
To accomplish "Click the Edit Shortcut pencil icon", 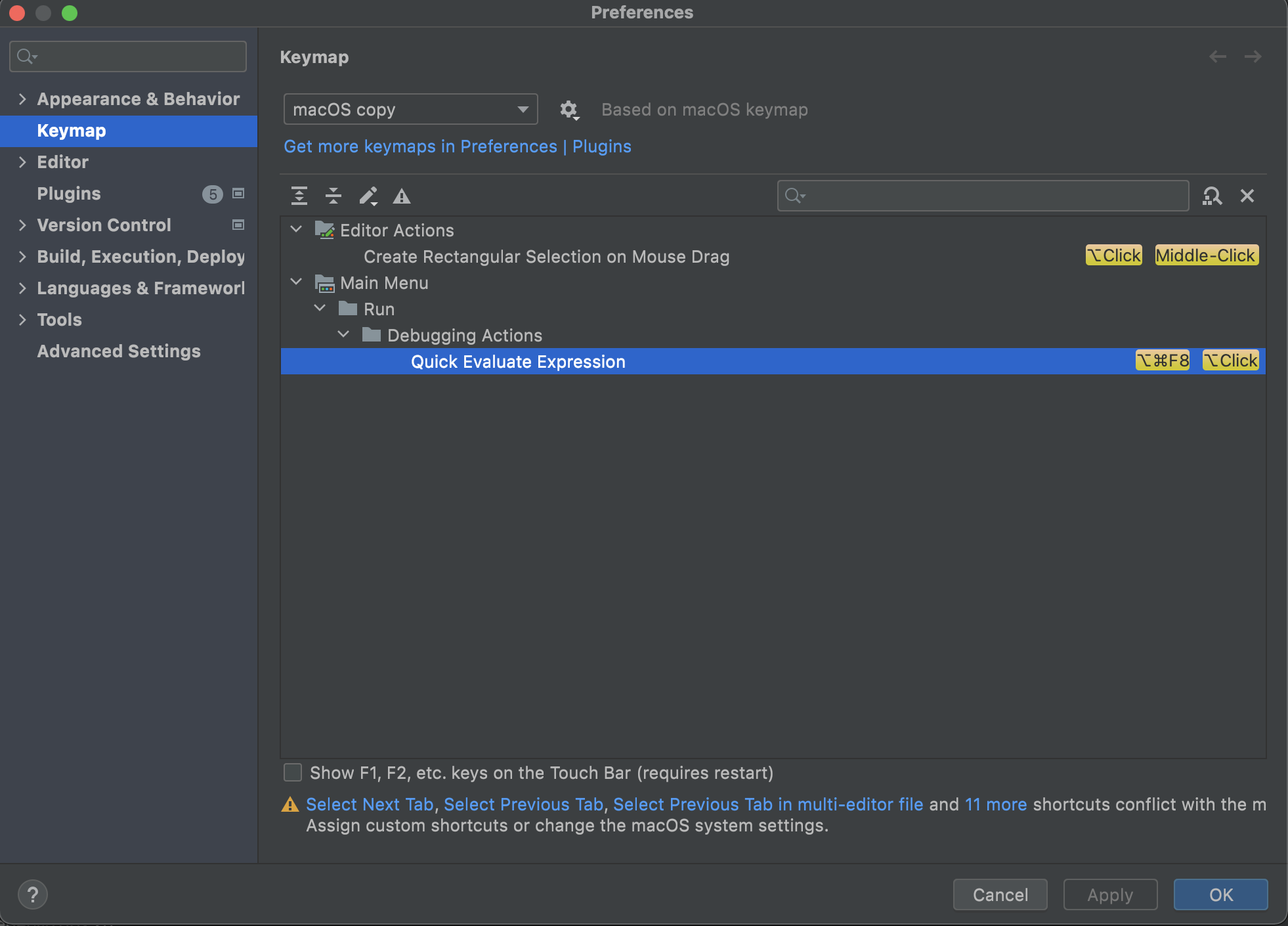I will 368,196.
